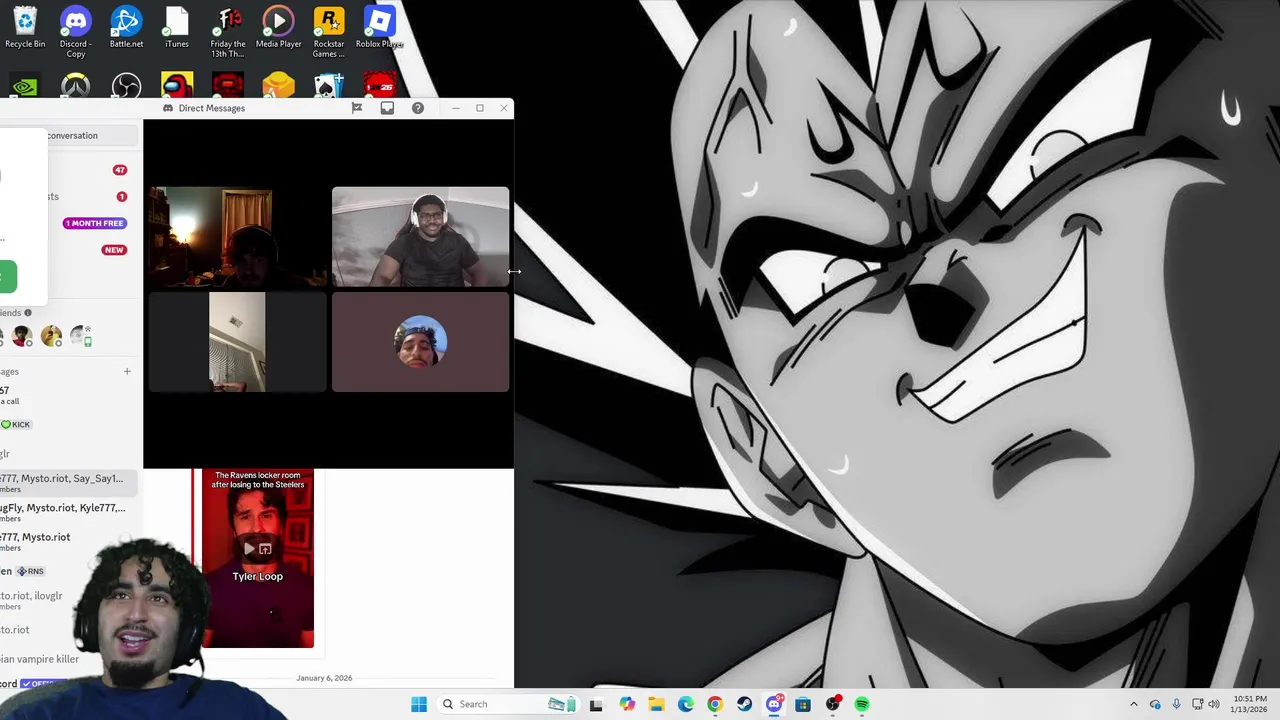This screenshot has width=1280, height=720.
Task: Open the DM with ugFly, Mysto.riot, Kyle777
Action: point(68,512)
